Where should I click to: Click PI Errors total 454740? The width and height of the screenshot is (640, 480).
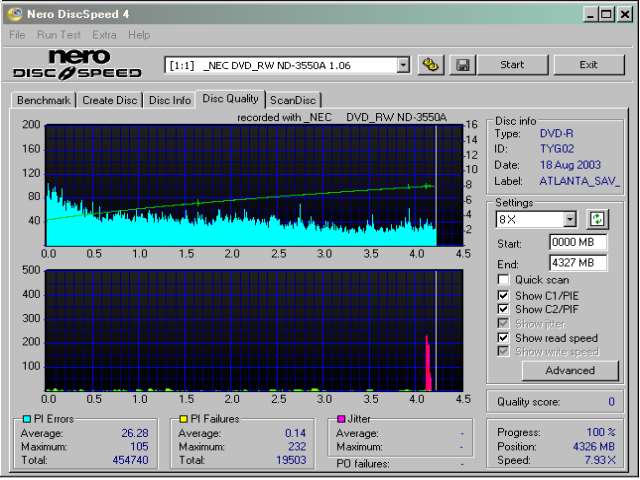[x=130, y=460]
